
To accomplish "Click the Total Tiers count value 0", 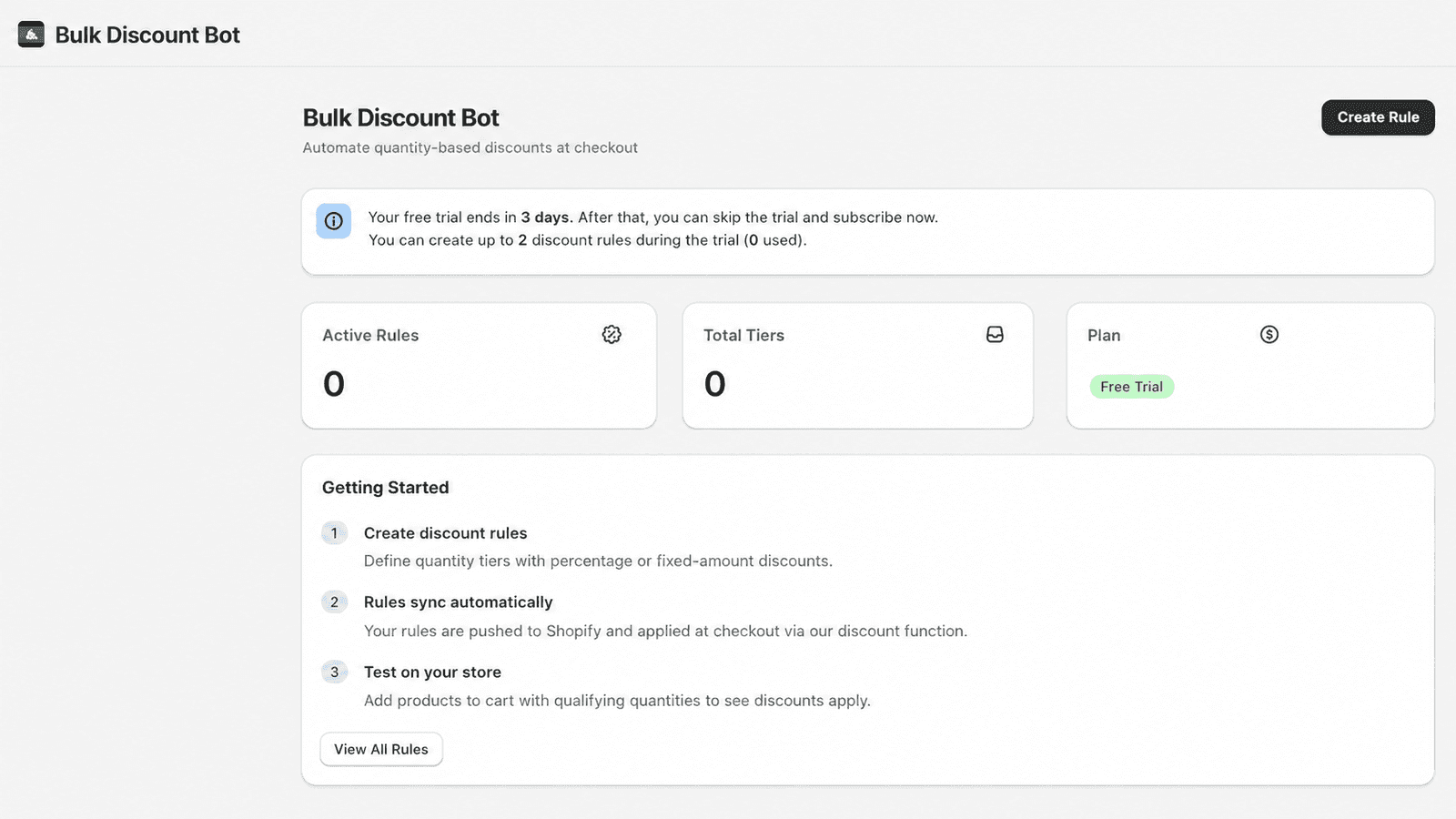I will (715, 384).
